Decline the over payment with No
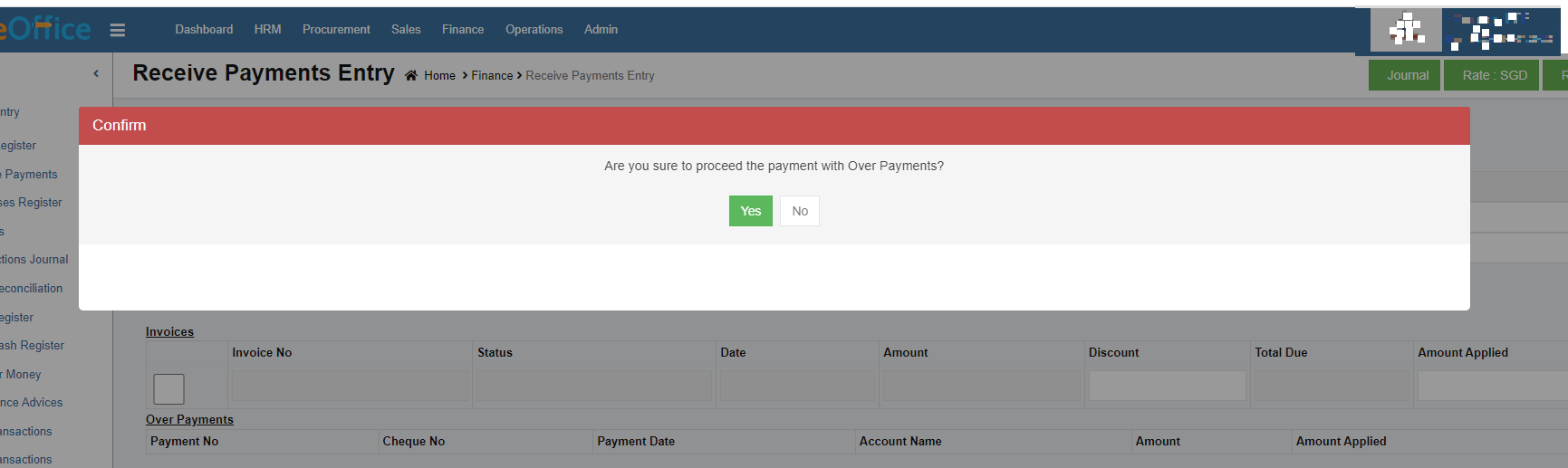This screenshot has height=468, width=1568. click(799, 211)
